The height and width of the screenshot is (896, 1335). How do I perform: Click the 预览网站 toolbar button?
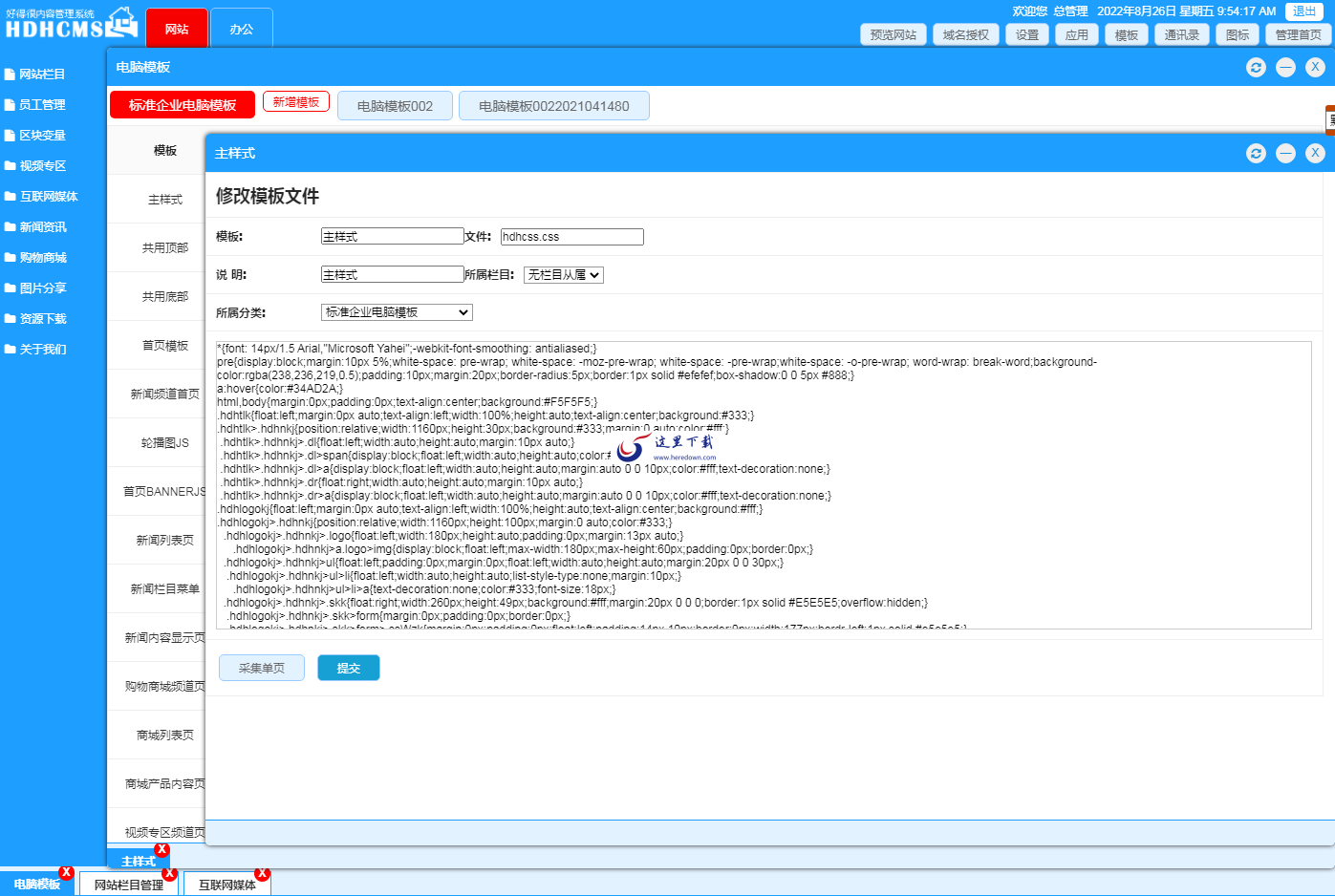point(893,34)
